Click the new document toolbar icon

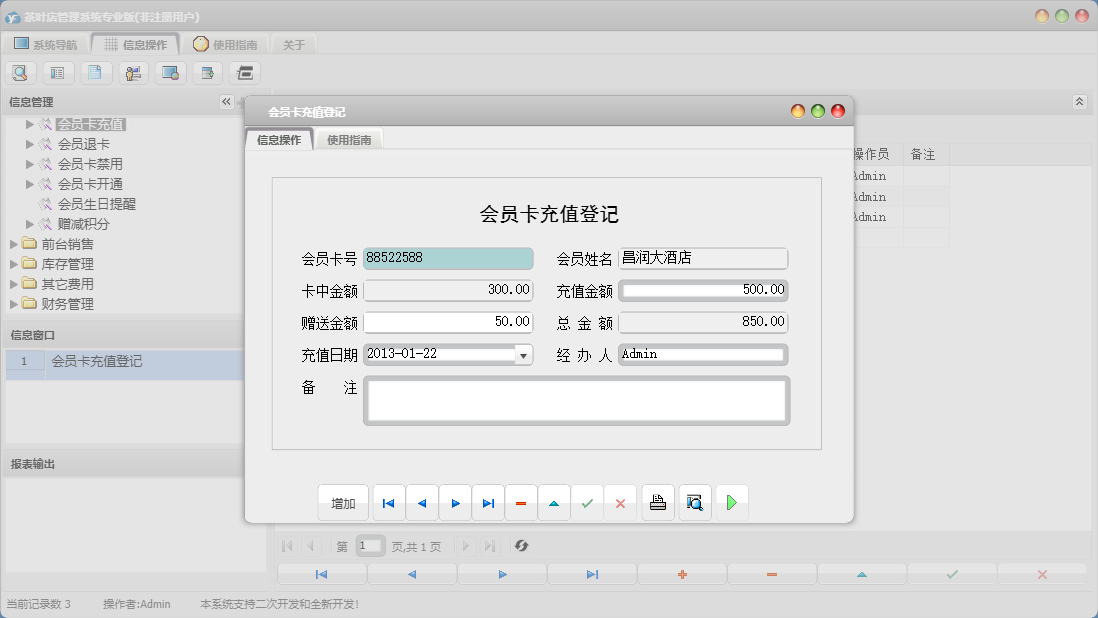pyautogui.click(x=96, y=72)
